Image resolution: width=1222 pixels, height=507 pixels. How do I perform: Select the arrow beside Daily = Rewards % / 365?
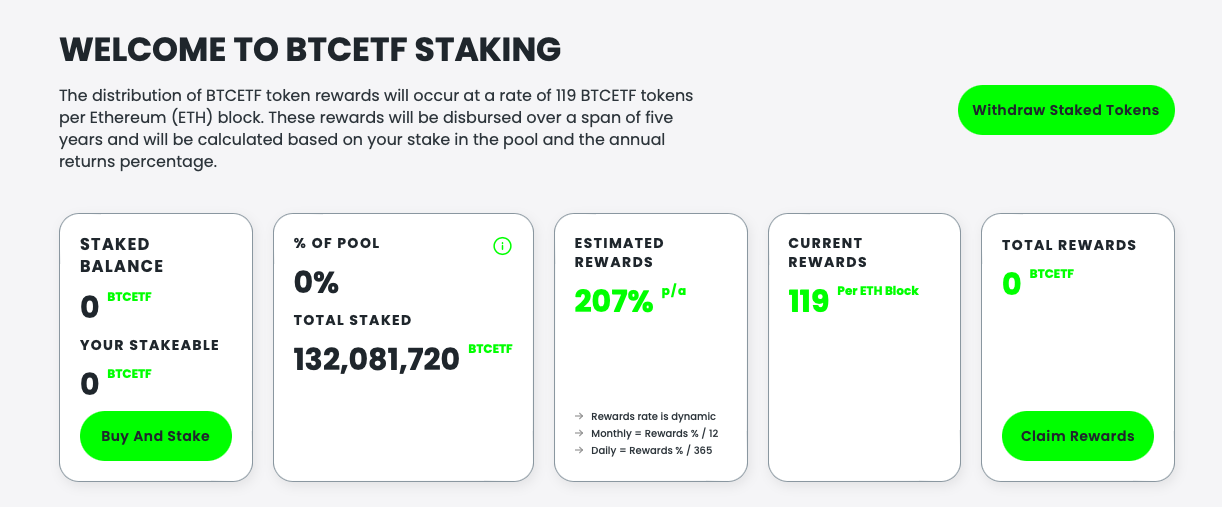tap(579, 450)
